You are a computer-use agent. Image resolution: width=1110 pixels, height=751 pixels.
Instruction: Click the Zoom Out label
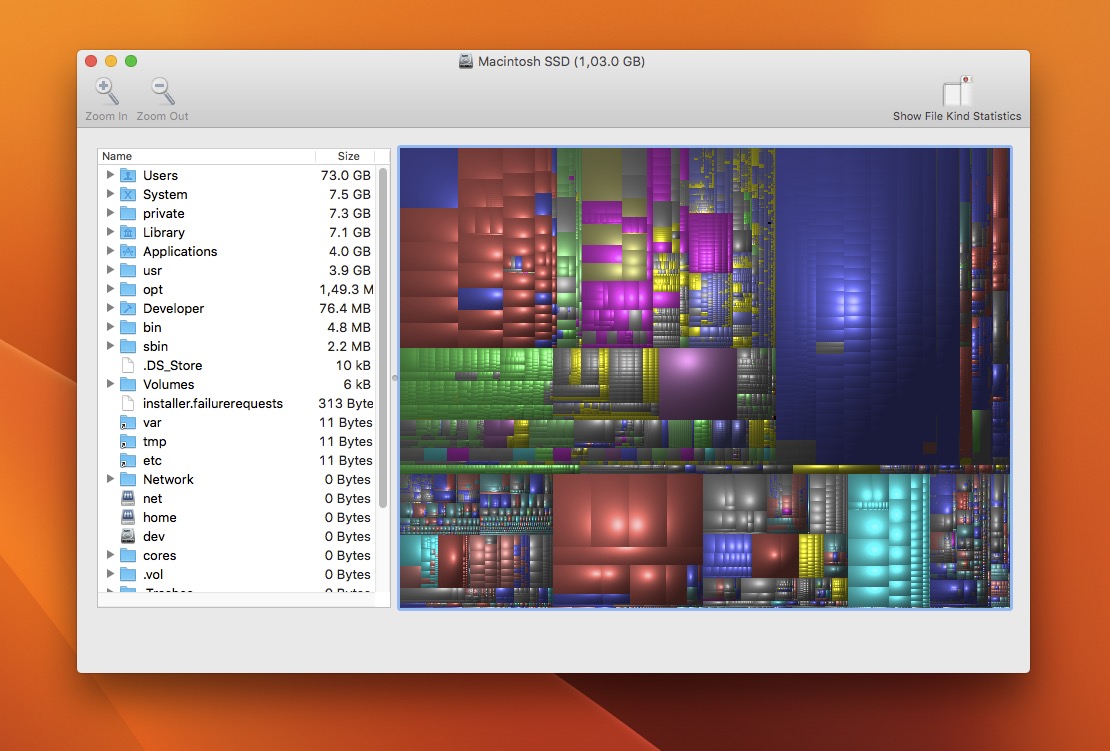(x=162, y=116)
